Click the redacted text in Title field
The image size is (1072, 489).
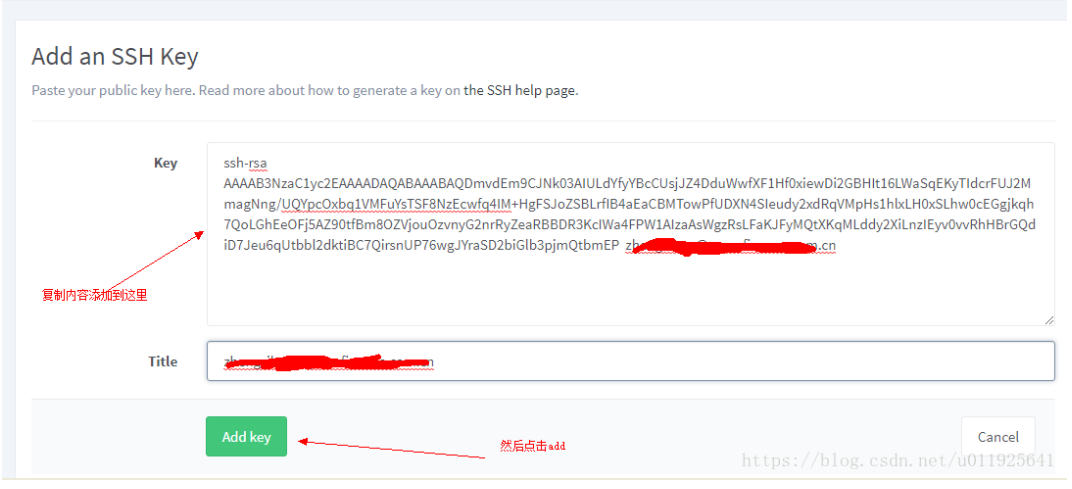(x=329, y=362)
